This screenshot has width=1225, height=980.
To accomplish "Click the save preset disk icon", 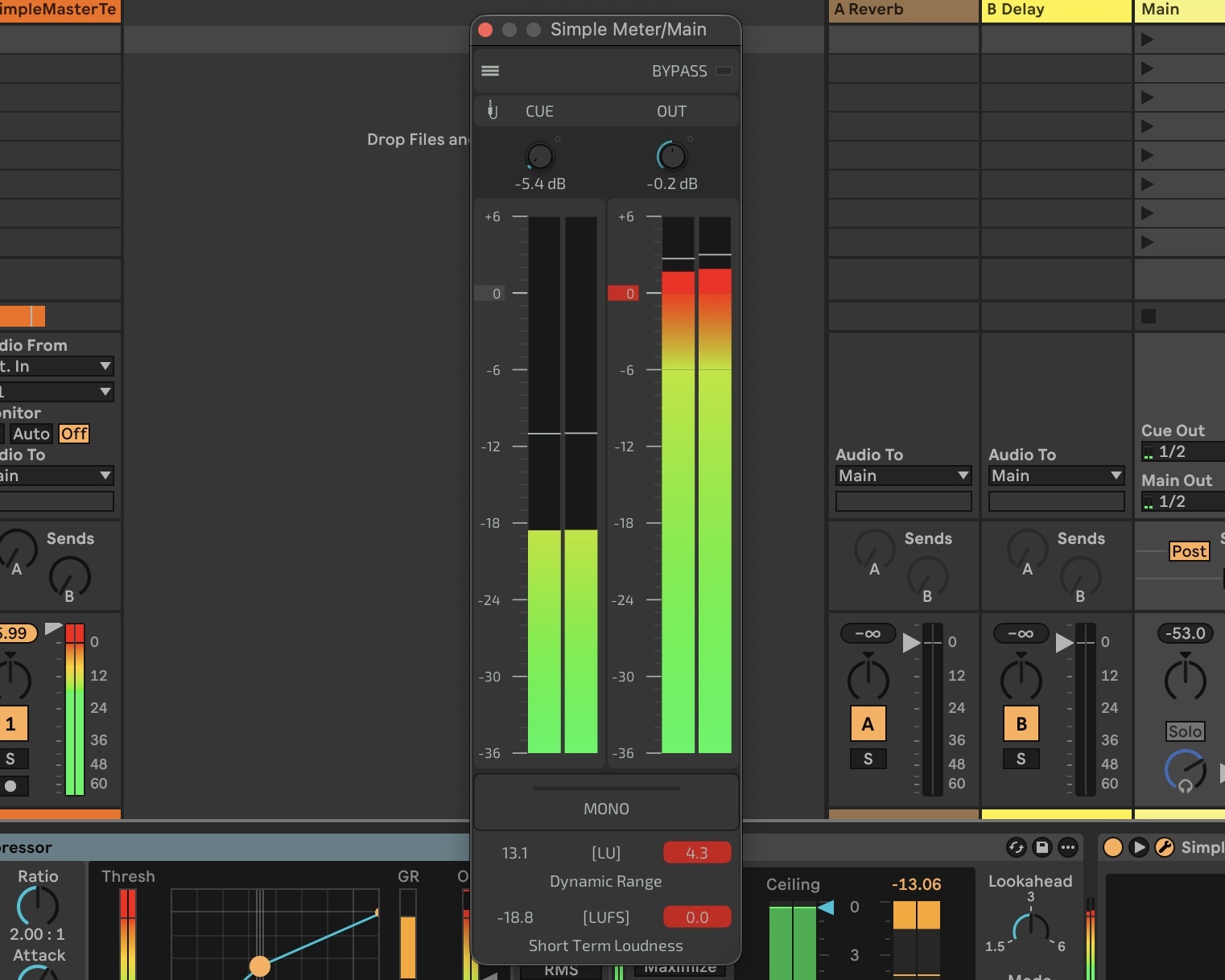I will pyautogui.click(x=1042, y=846).
